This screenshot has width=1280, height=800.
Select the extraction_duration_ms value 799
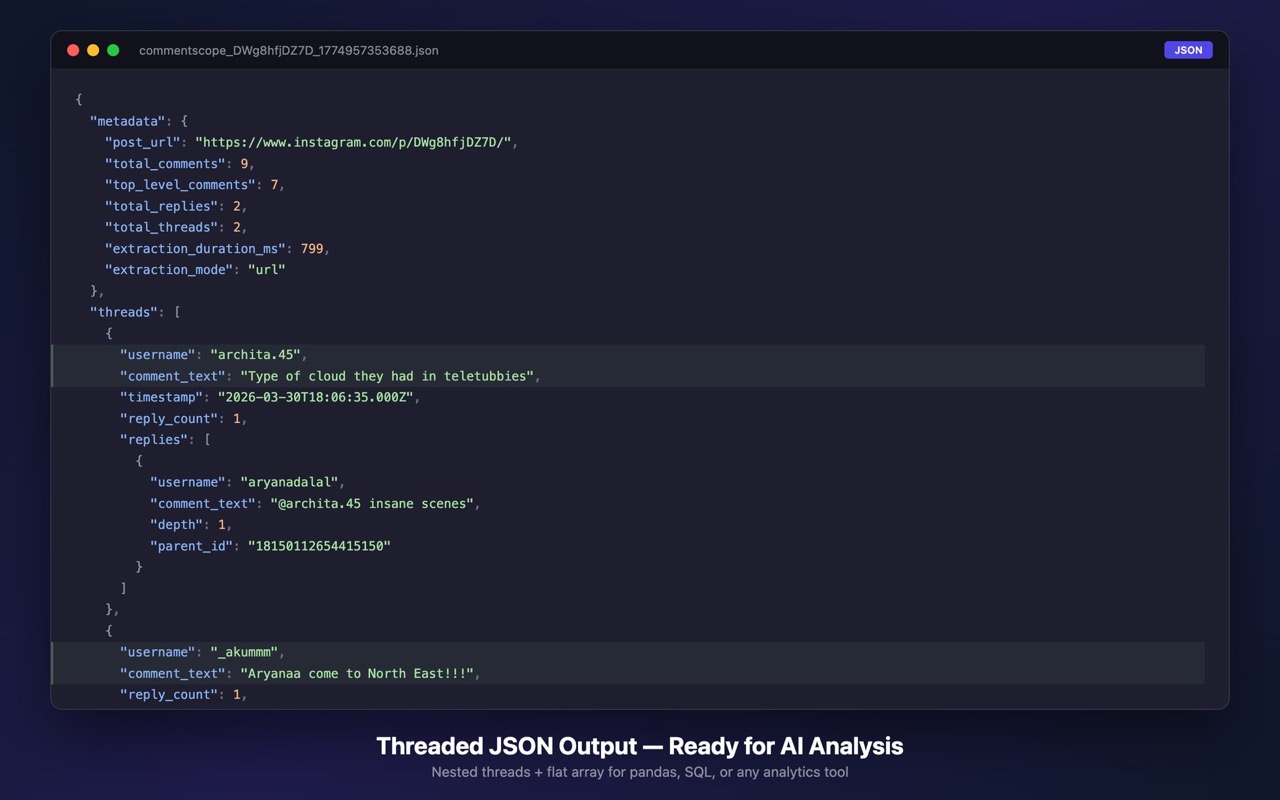tap(312, 248)
